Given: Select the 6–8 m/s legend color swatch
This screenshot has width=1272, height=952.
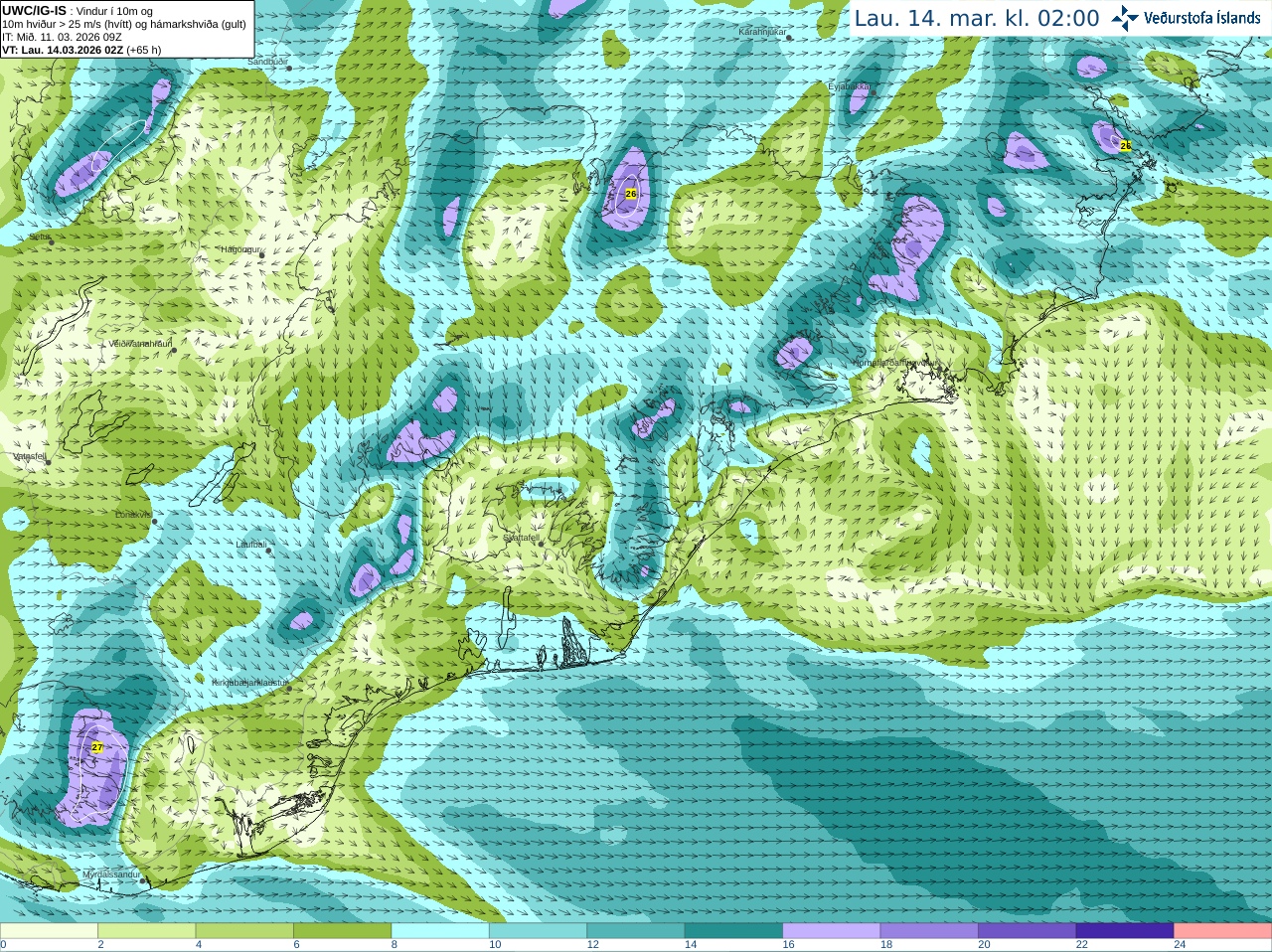Looking at the screenshot, I should click(x=342, y=931).
